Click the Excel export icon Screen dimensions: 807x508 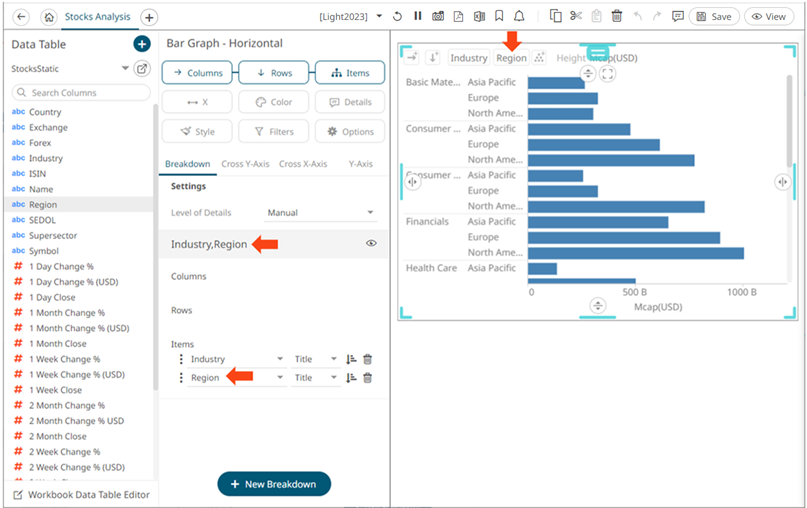[478, 17]
